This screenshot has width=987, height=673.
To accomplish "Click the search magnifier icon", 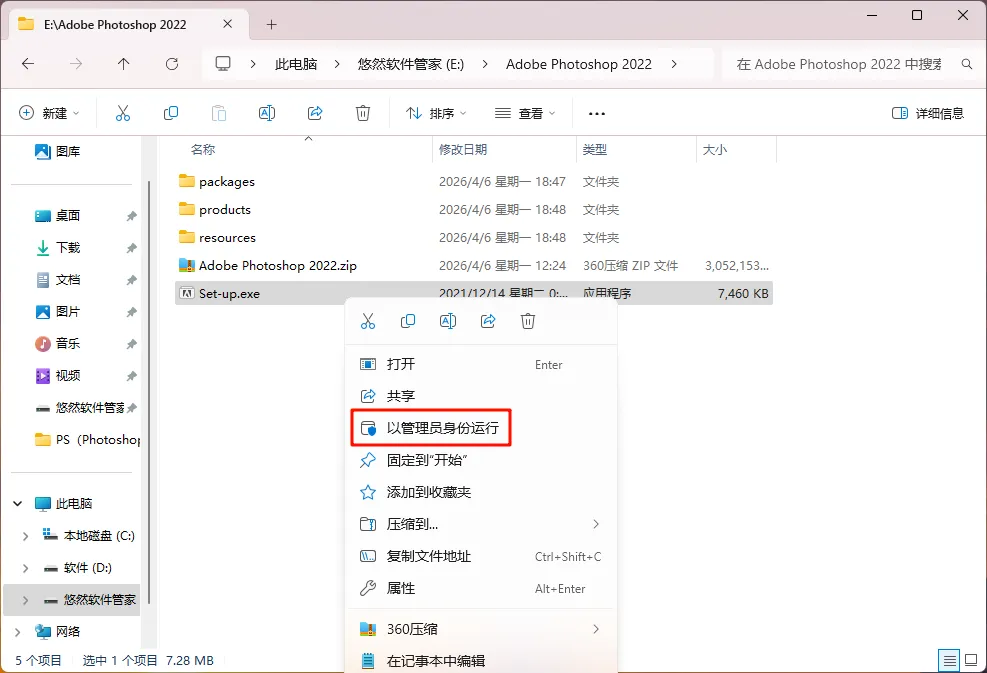I will coord(967,64).
